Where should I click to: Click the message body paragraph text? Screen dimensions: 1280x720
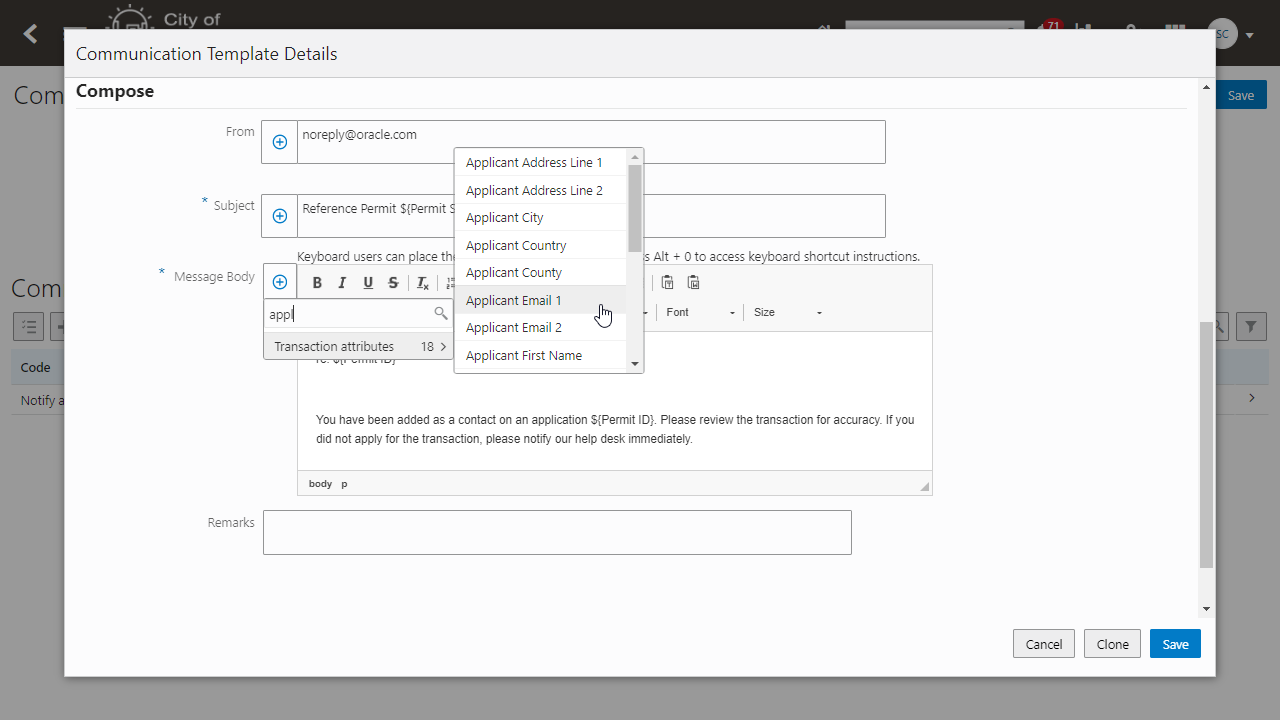(x=615, y=429)
